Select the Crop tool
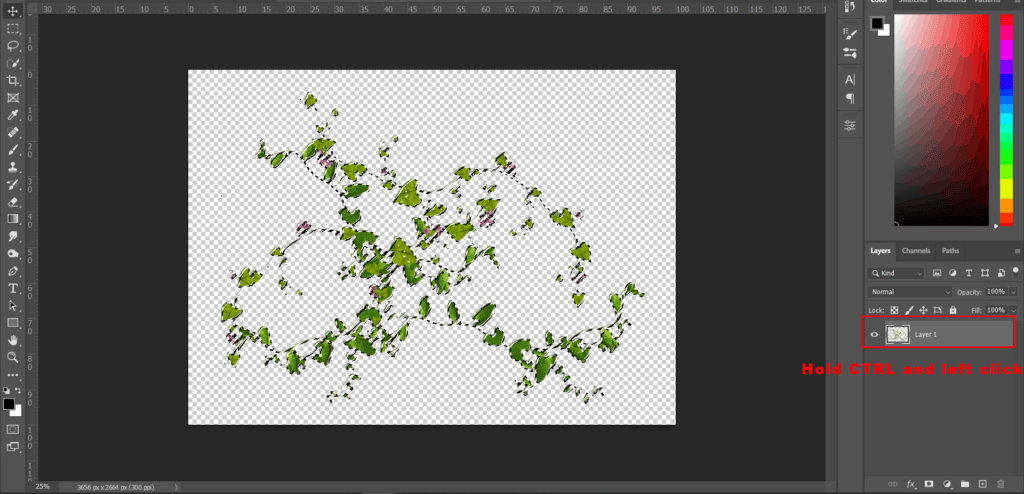 (12, 80)
